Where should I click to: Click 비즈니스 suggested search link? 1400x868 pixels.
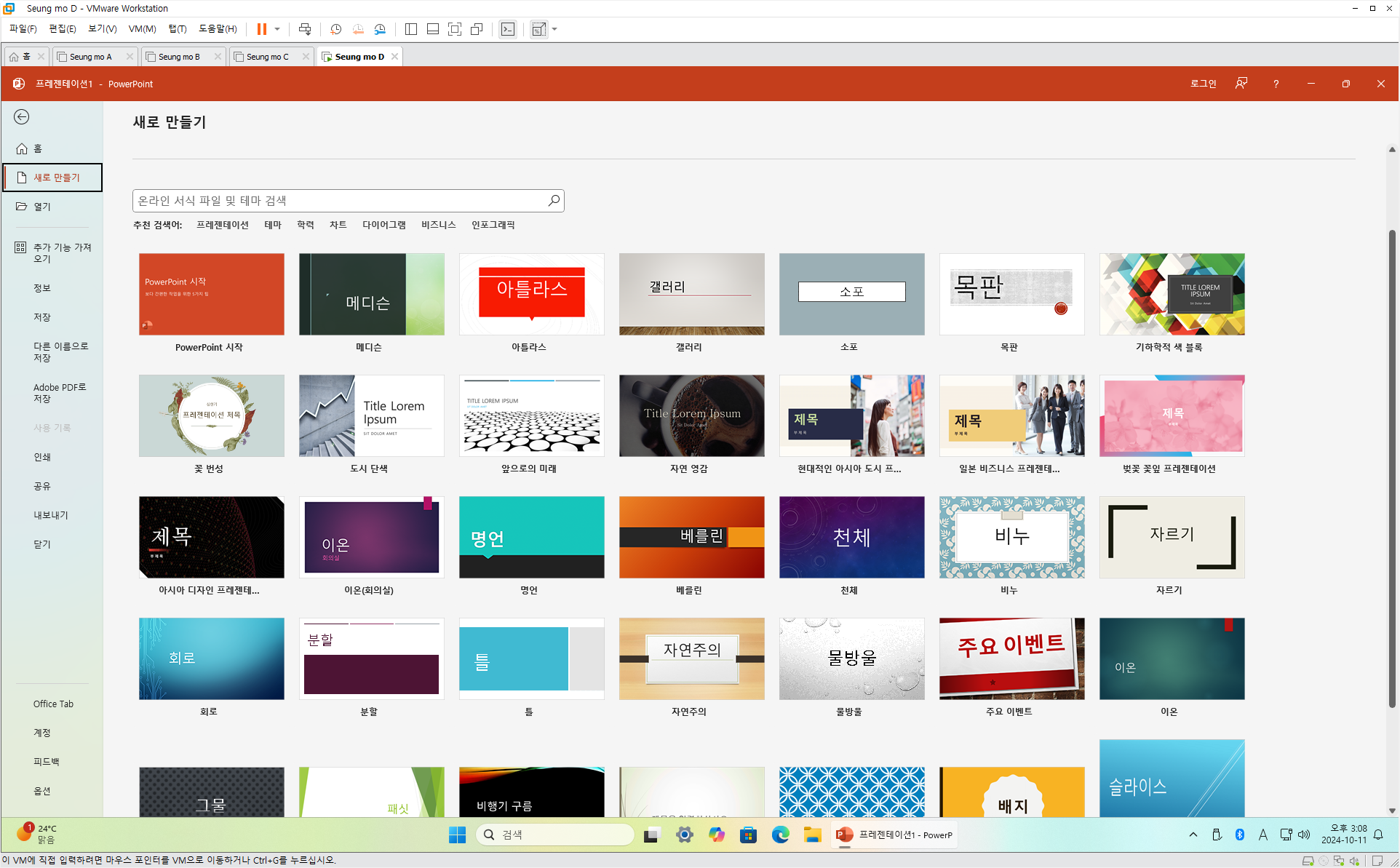pyautogui.click(x=438, y=225)
